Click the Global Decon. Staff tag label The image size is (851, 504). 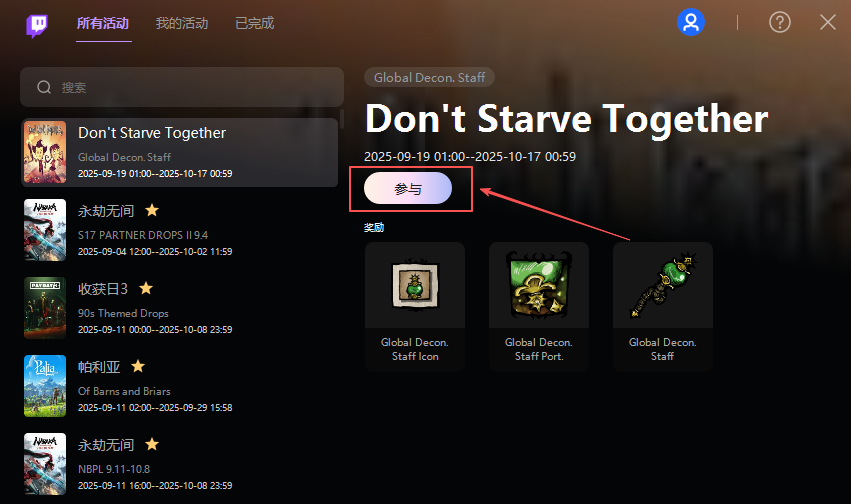click(429, 78)
